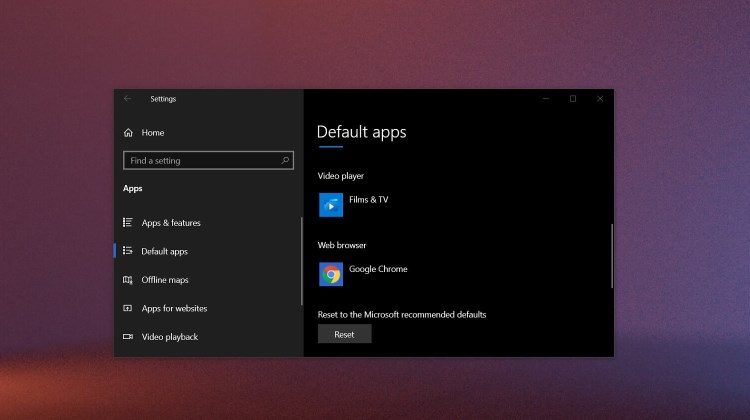Click the Default apps page vertical scrollbar
The width and height of the screenshot is (750, 420).
[x=611, y=255]
